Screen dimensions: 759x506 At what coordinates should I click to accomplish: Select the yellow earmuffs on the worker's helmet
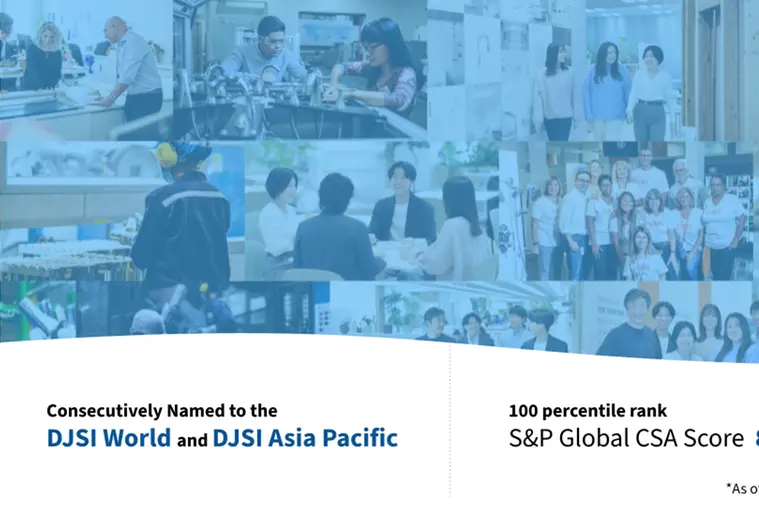(166, 154)
